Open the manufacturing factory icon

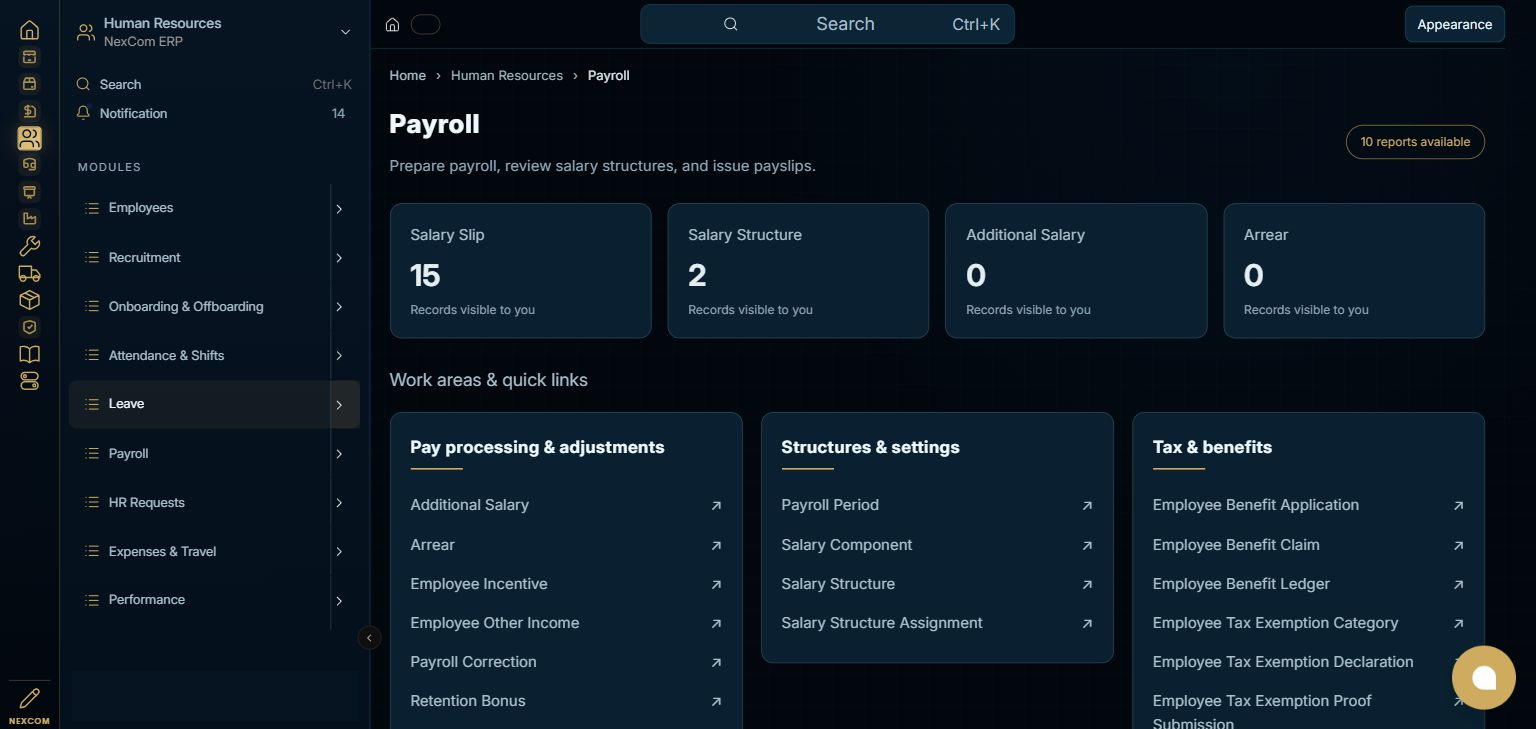click(x=30, y=219)
